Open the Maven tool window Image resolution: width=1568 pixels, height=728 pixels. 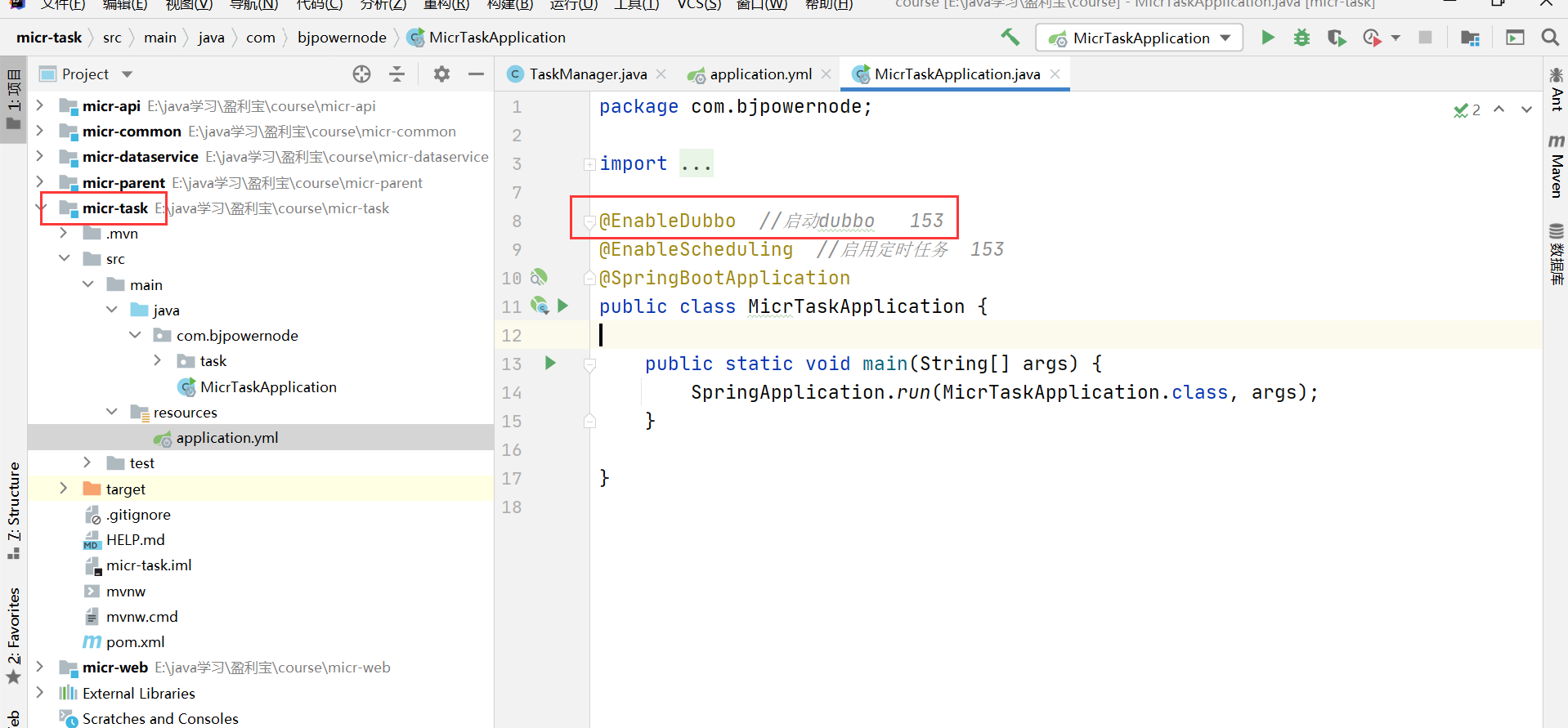point(1556,167)
